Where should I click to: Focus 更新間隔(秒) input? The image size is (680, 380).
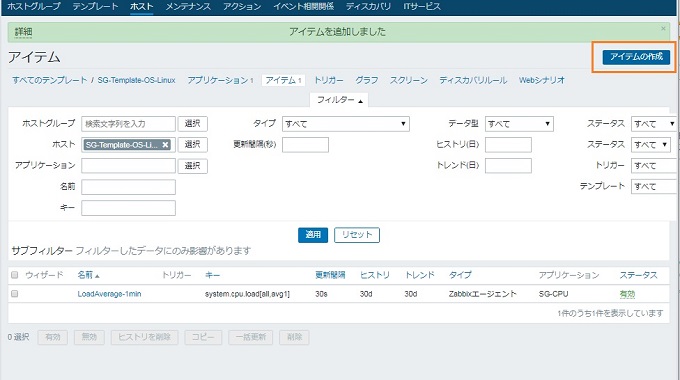click(305, 144)
